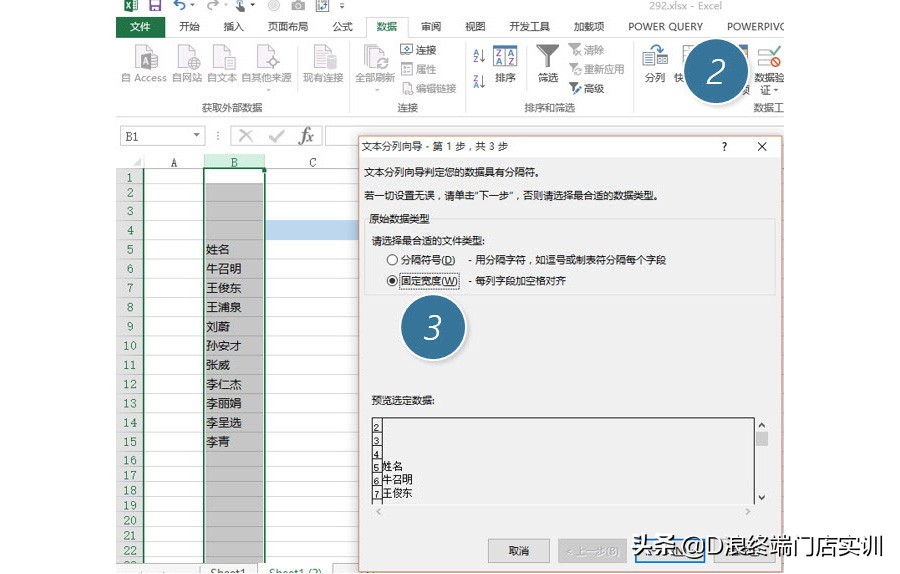Select the Fixed width (固定宽度) radio option
Viewport: 900px width, 574px height.
point(392,281)
